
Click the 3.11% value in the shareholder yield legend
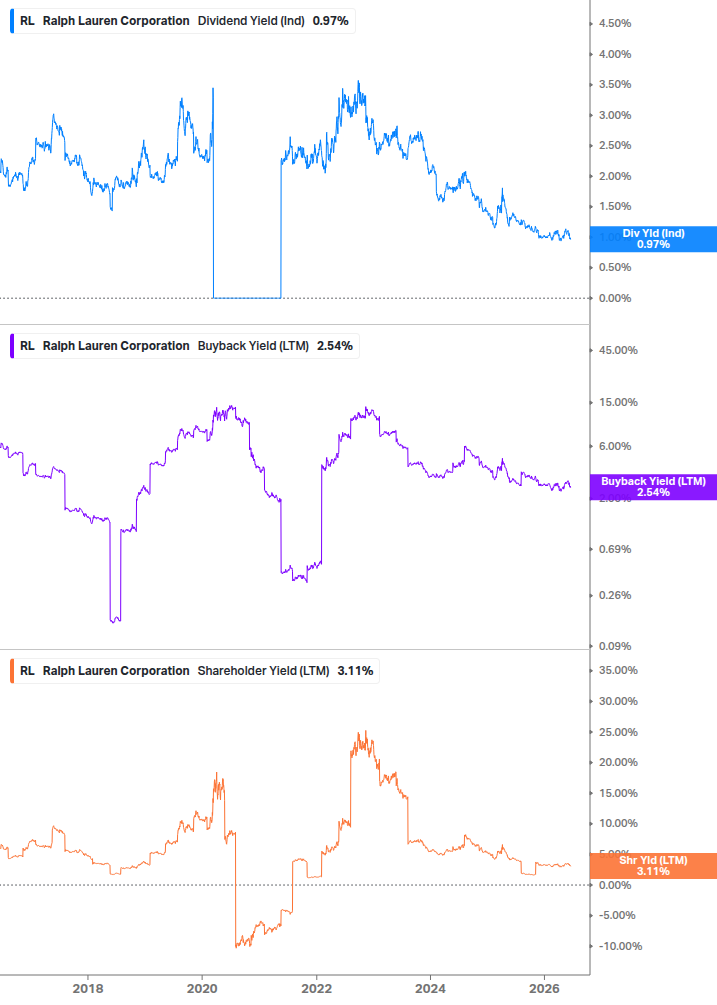pos(356,671)
